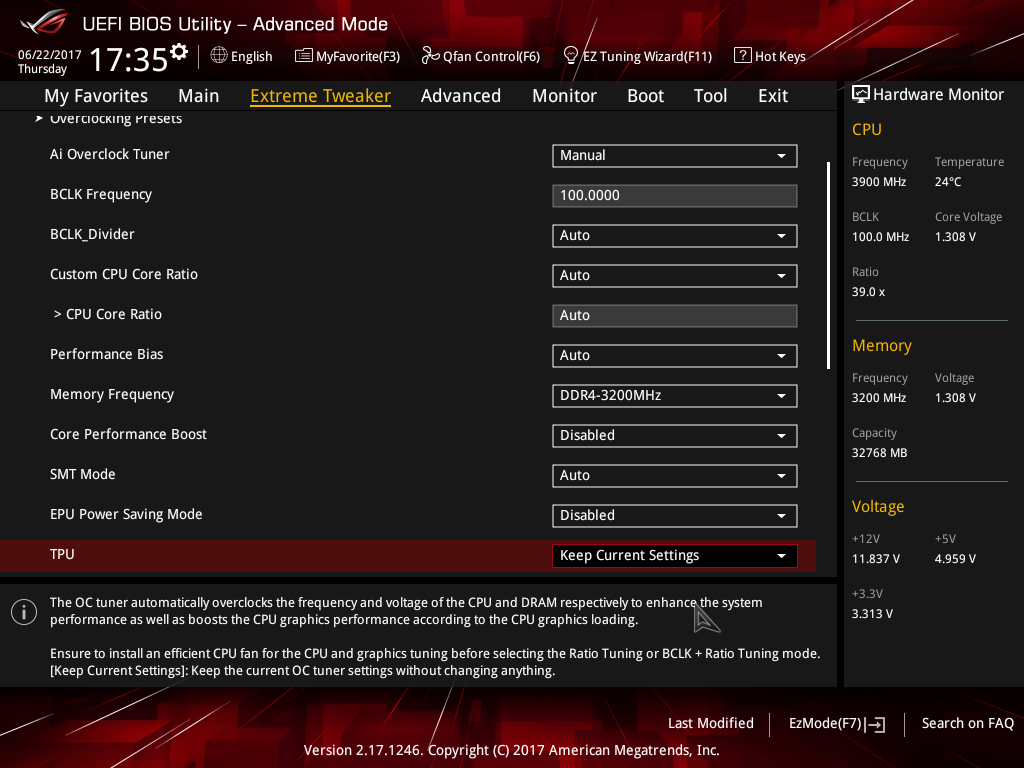Click the 17:35 clock display

(x=129, y=59)
